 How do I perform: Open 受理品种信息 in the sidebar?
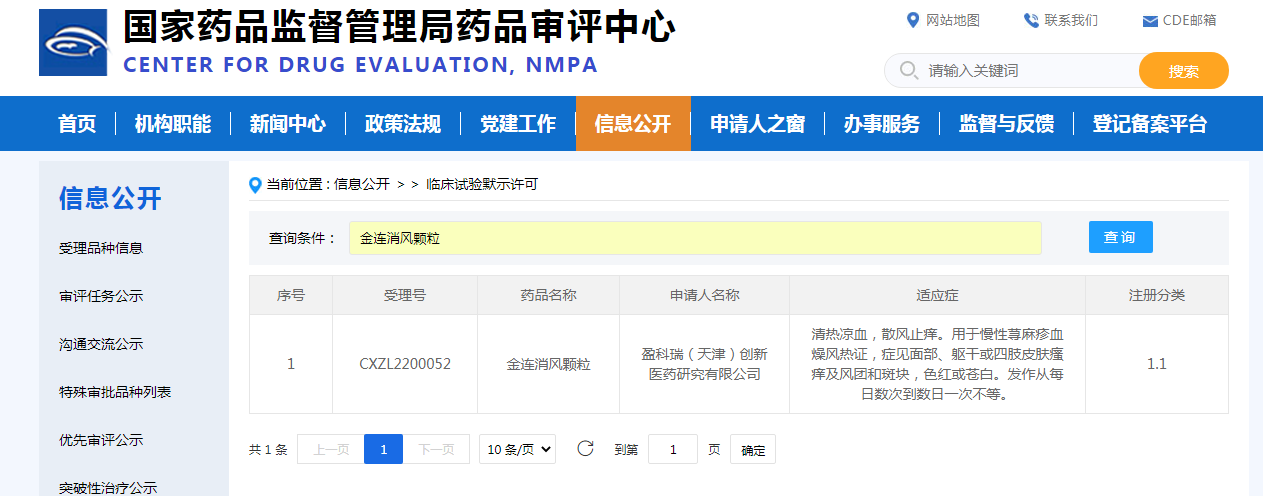[x=101, y=248]
